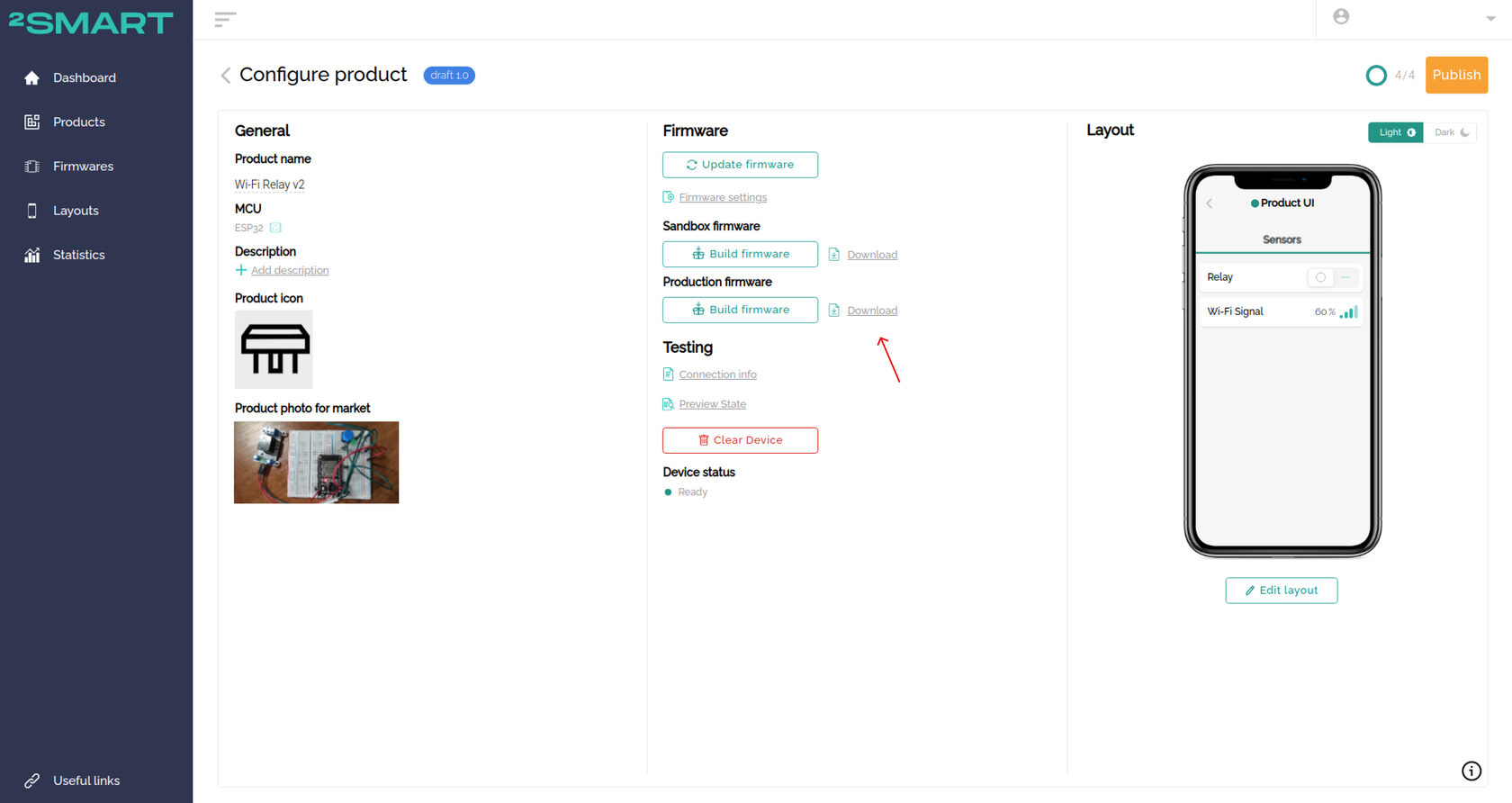Click the Firmware settings gear-file icon
Viewport: 1512px width, 803px height.
(x=669, y=197)
